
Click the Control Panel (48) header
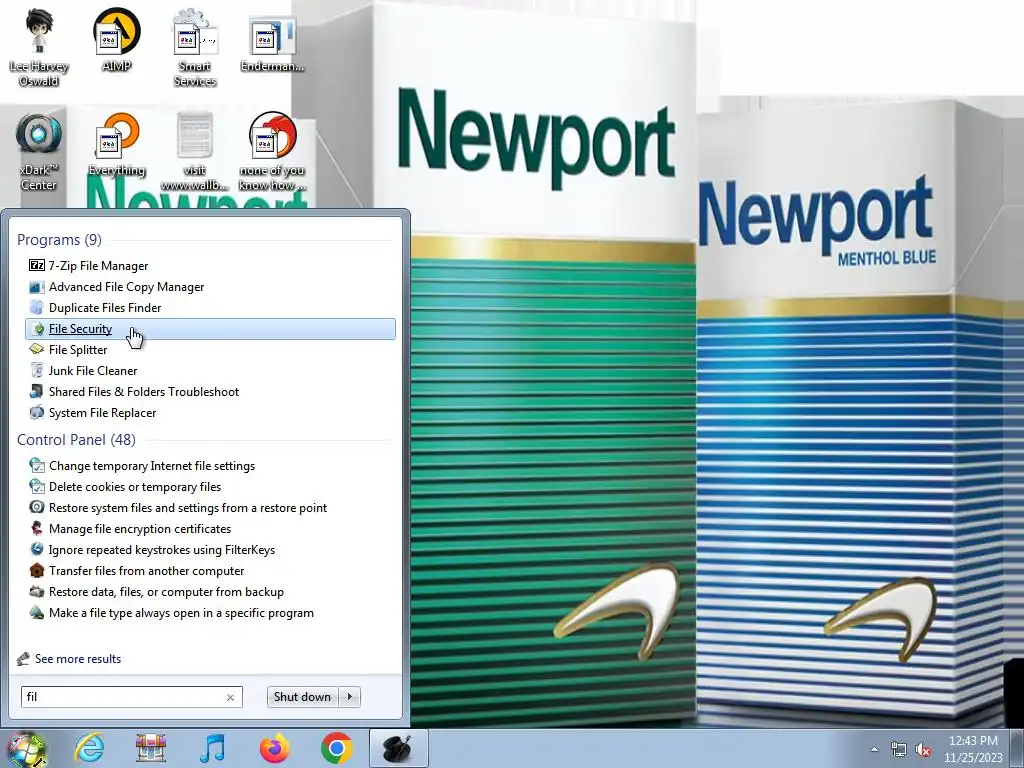[76, 440]
